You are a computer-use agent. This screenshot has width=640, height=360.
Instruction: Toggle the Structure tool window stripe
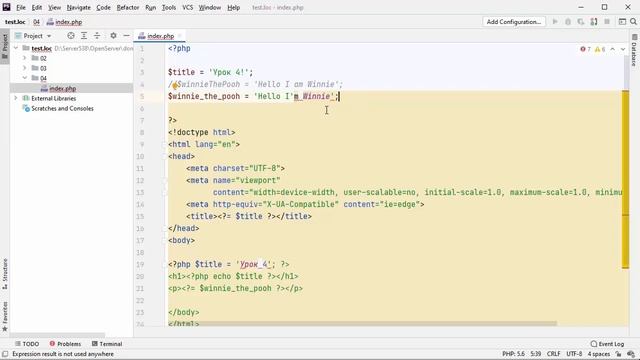(4, 274)
